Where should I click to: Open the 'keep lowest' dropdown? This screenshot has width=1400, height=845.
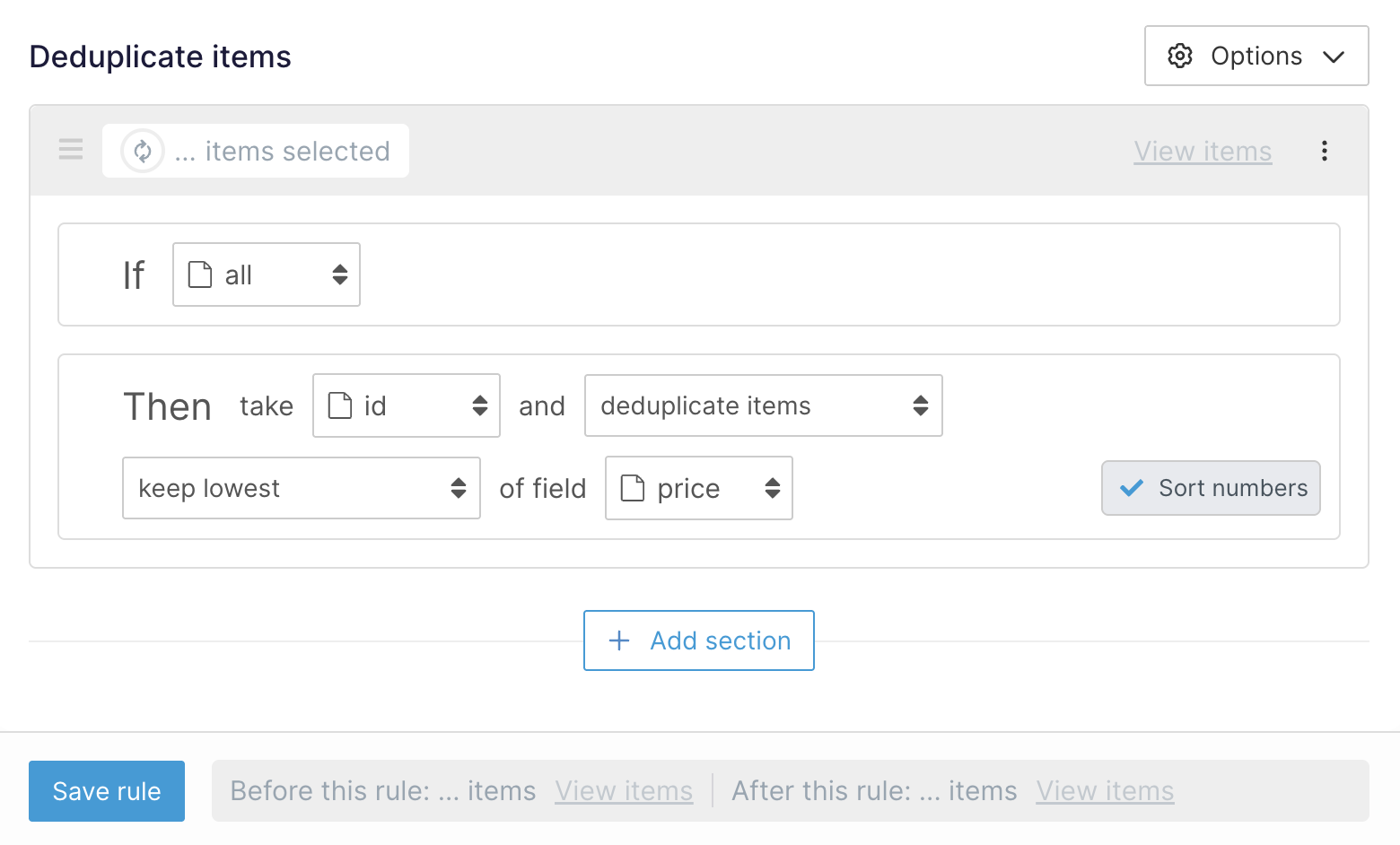pyautogui.click(x=301, y=488)
